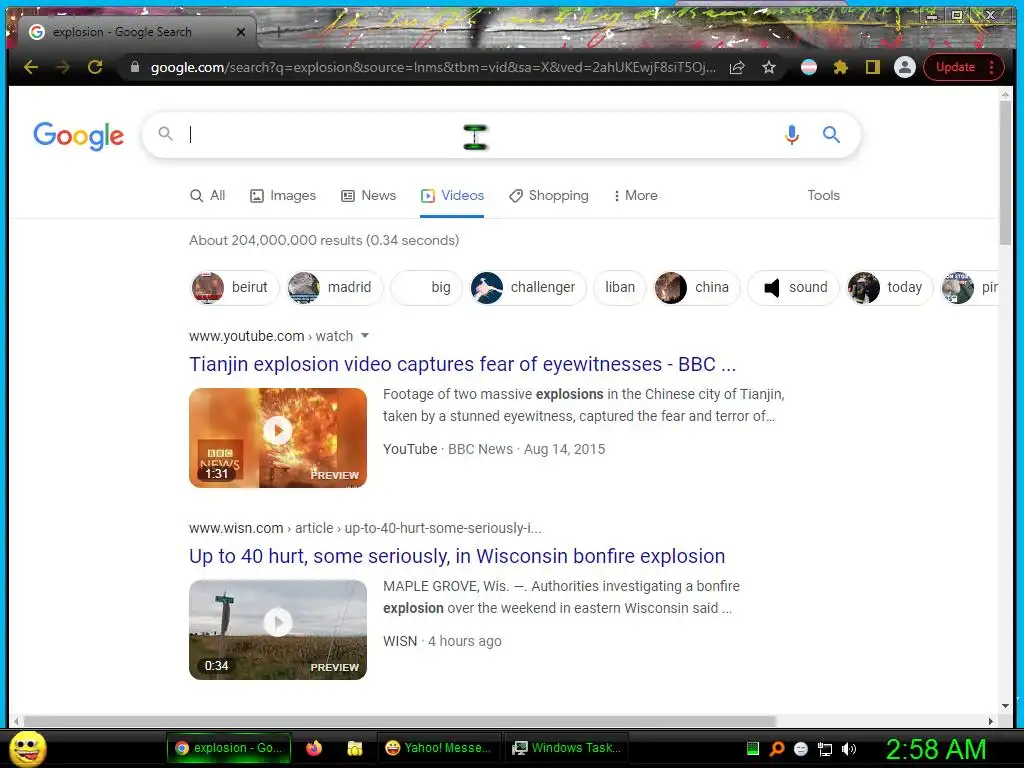The width and height of the screenshot is (1024, 768).
Task: Open the Wisconsin bonfire explosion result link
Action: (457, 556)
